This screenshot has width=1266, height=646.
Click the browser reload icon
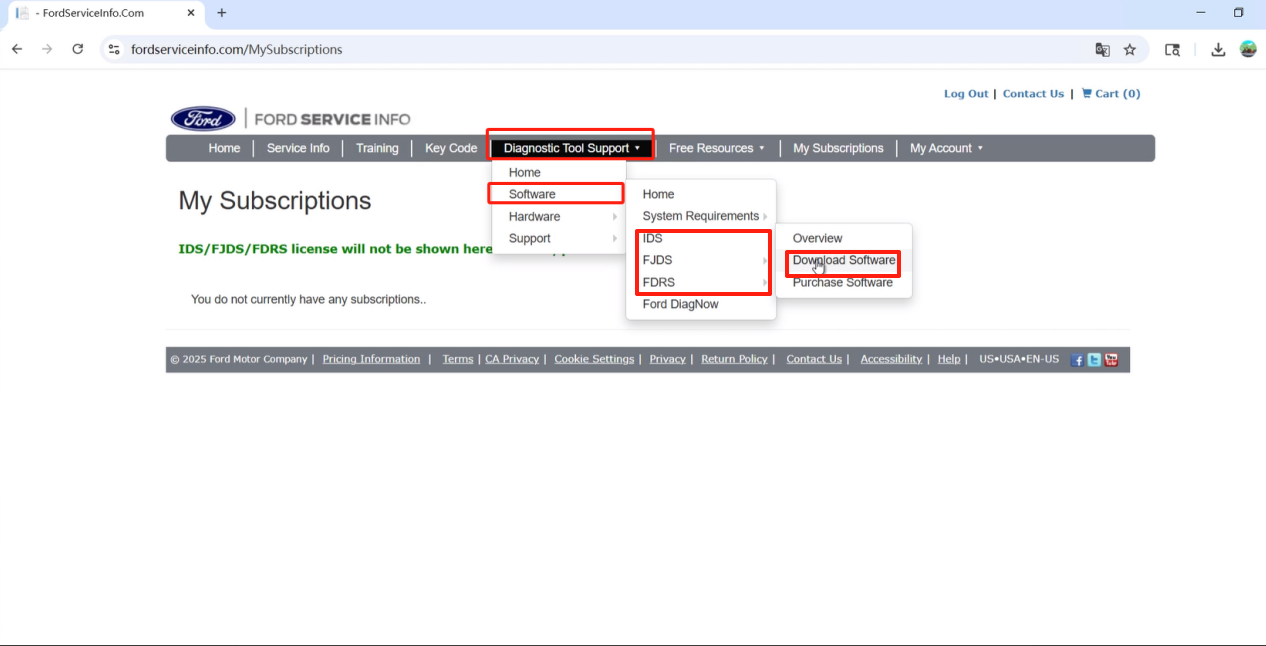tap(77, 49)
